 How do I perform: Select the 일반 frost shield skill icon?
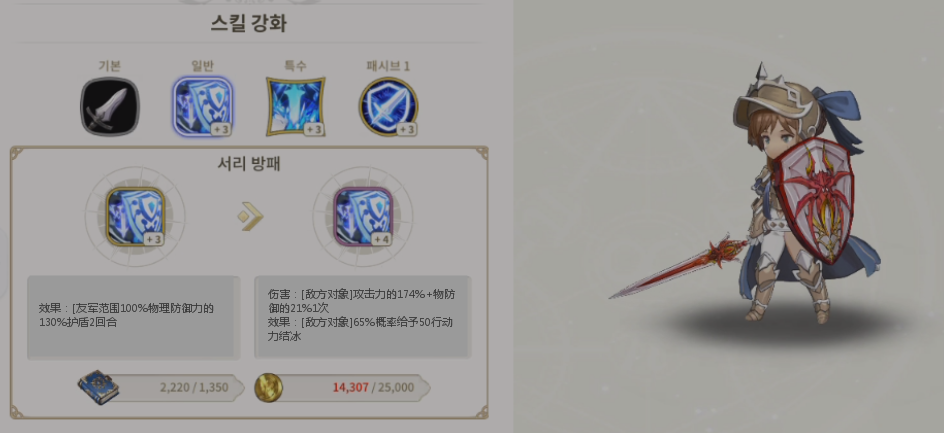[x=203, y=107]
